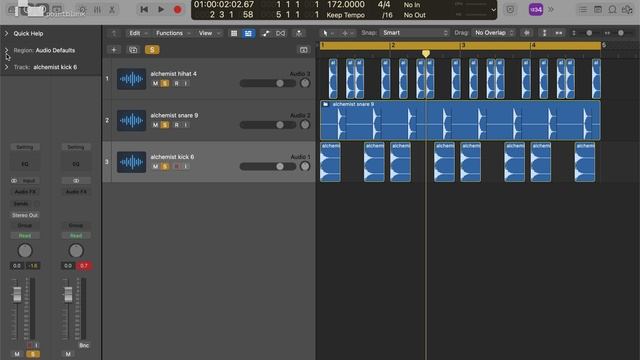Image resolution: width=640 pixels, height=360 pixels.
Task: Open the Browsers icon at far right
Action: 627,9
